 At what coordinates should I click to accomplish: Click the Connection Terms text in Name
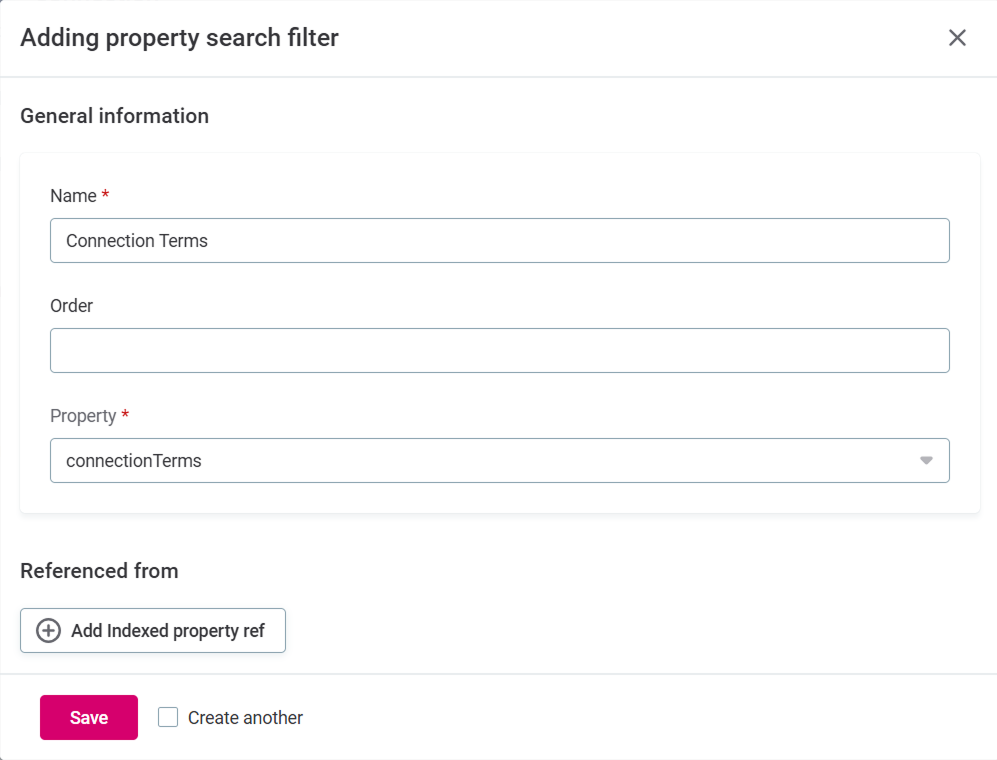point(137,241)
